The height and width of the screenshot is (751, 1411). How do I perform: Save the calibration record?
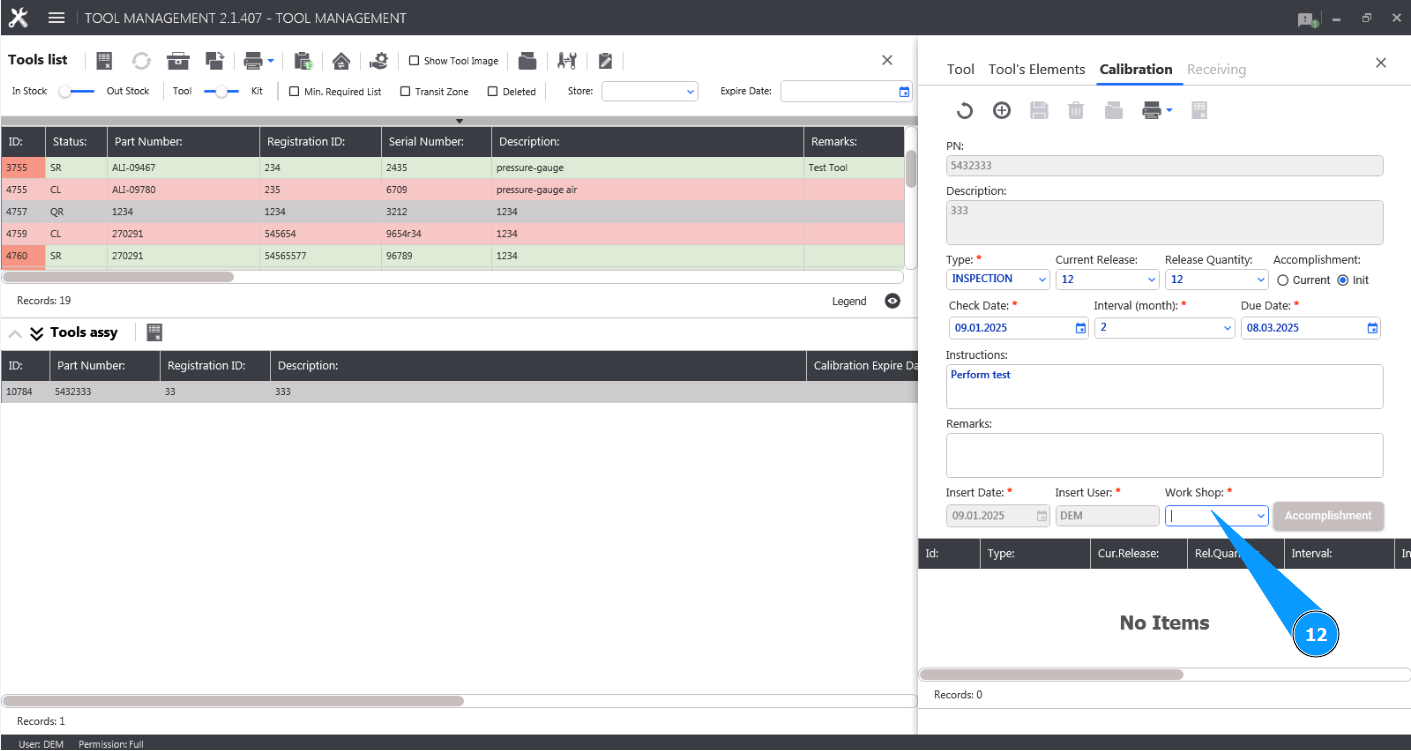pyautogui.click(x=1039, y=111)
